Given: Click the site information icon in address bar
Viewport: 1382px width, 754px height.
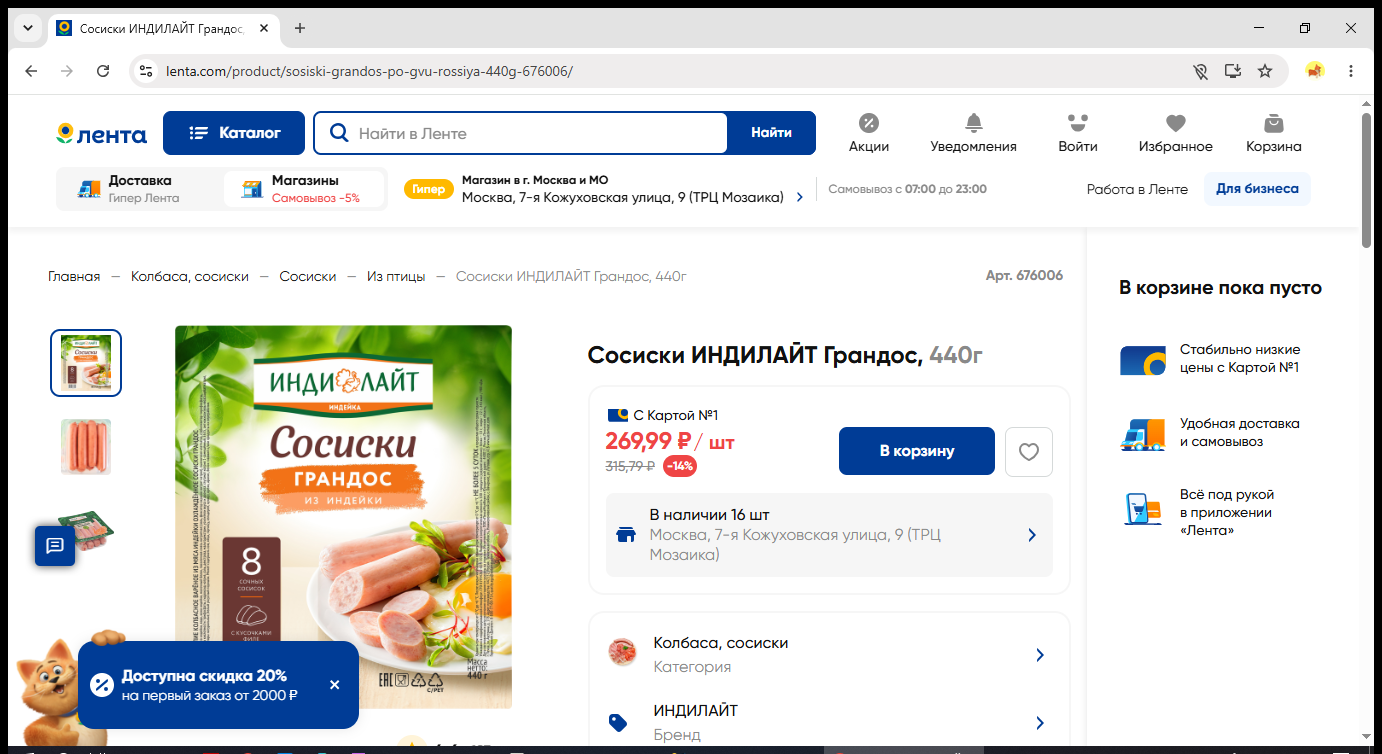Looking at the screenshot, I should [x=147, y=71].
